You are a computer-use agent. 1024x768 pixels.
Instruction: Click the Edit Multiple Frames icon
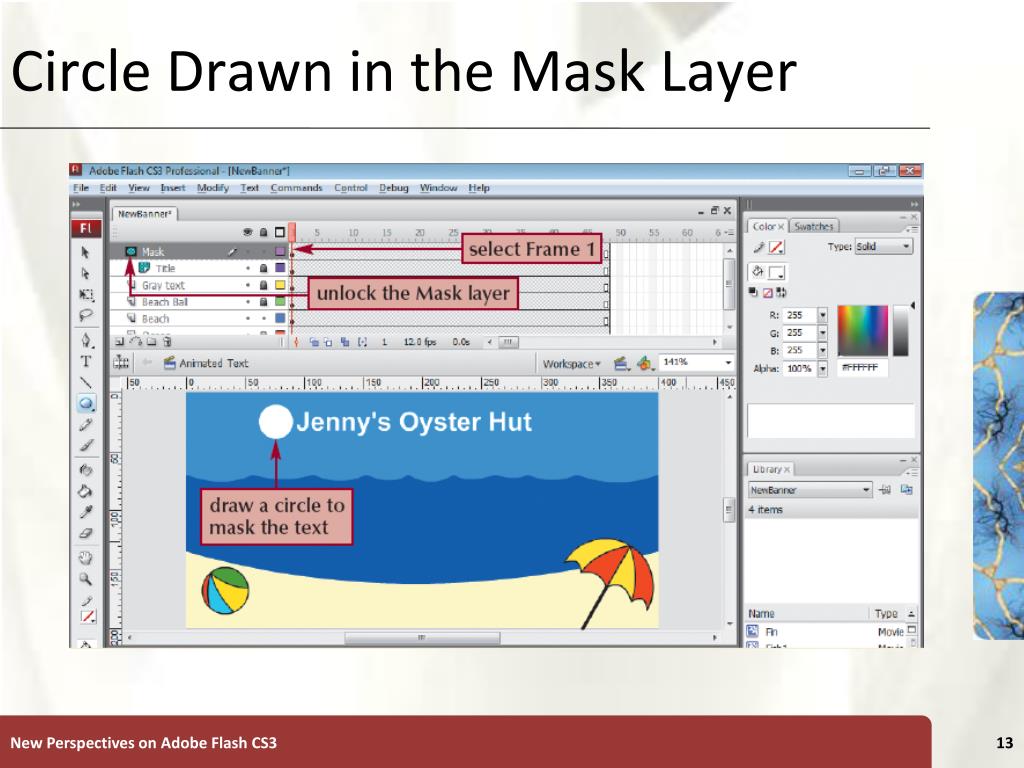[344, 342]
